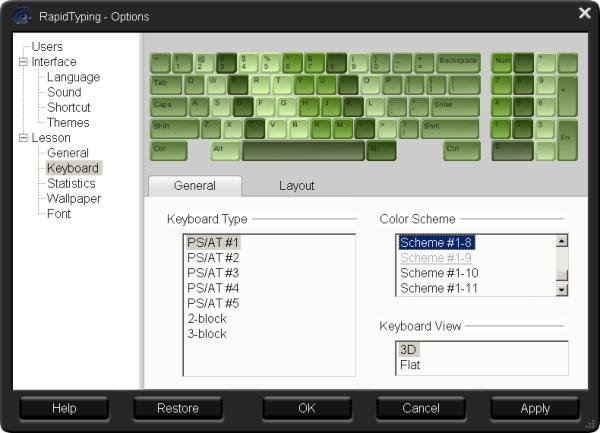
Task: Click the Help button
Action: click(64, 408)
